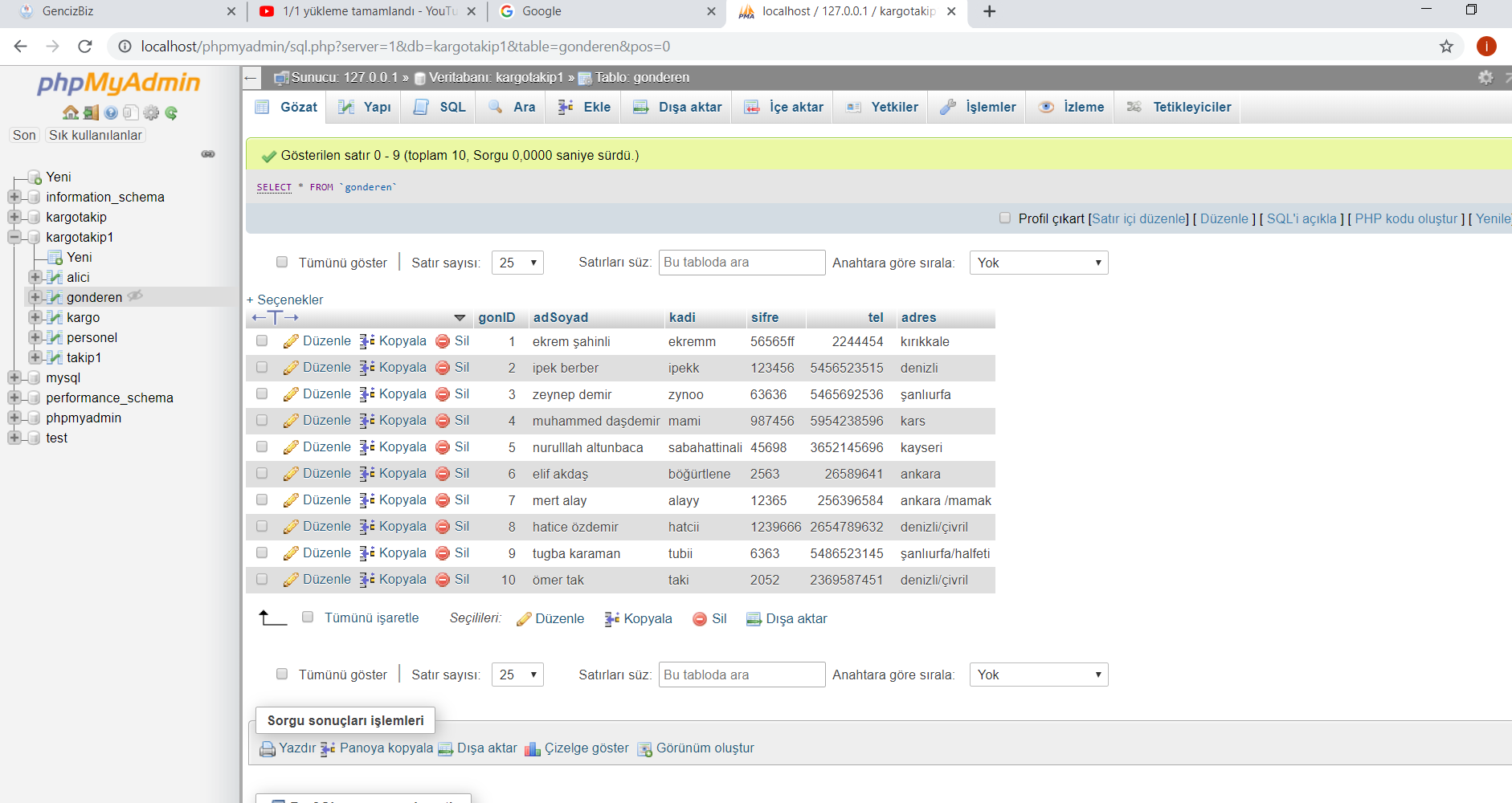The width and height of the screenshot is (1512, 803).
Task: Open the top Satır sayısı dropdown
Action: point(517,263)
